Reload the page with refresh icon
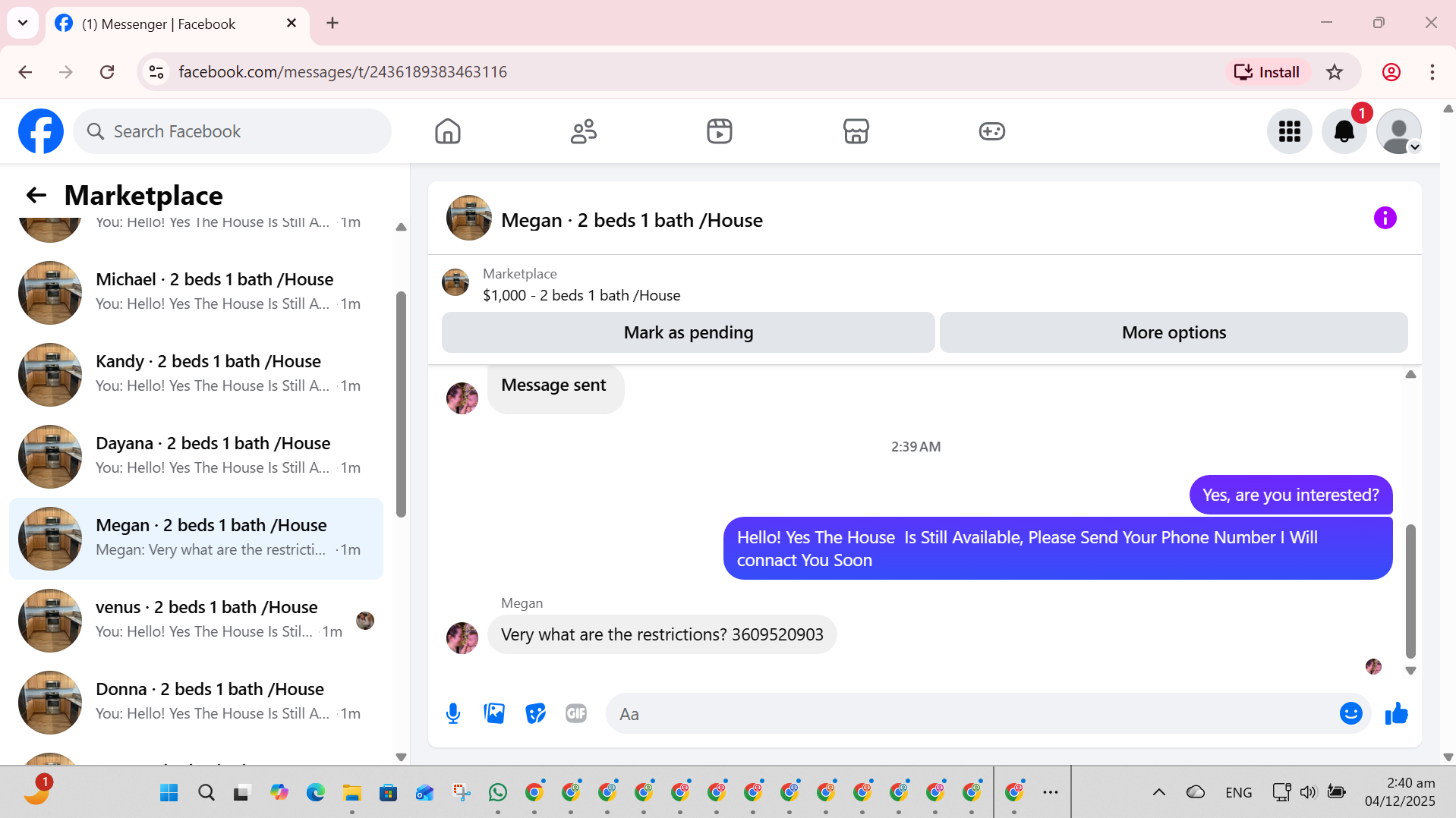 (107, 72)
